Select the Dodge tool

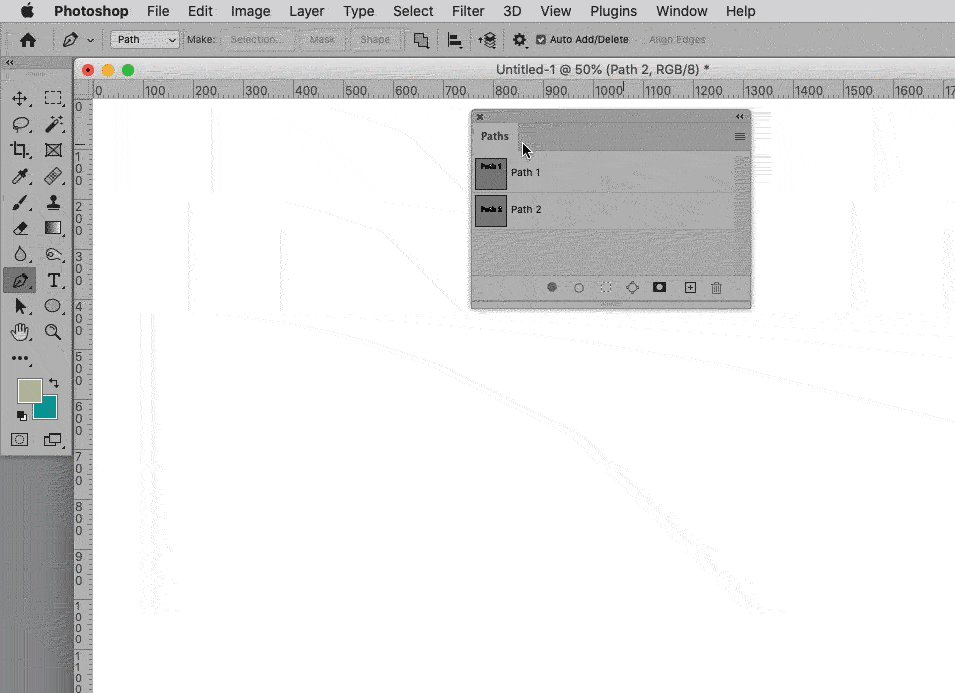pyautogui.click(x=53, y=254)
